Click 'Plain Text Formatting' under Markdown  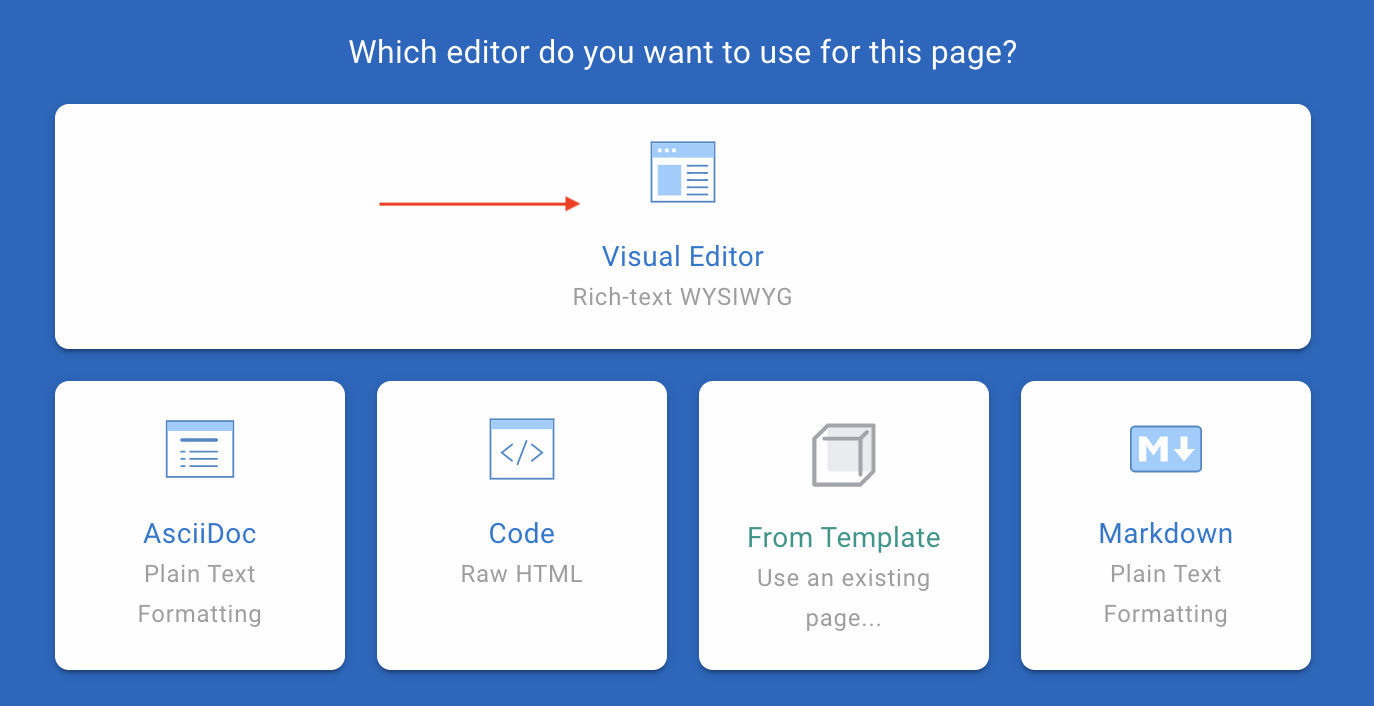click(x=1165, y=594)
